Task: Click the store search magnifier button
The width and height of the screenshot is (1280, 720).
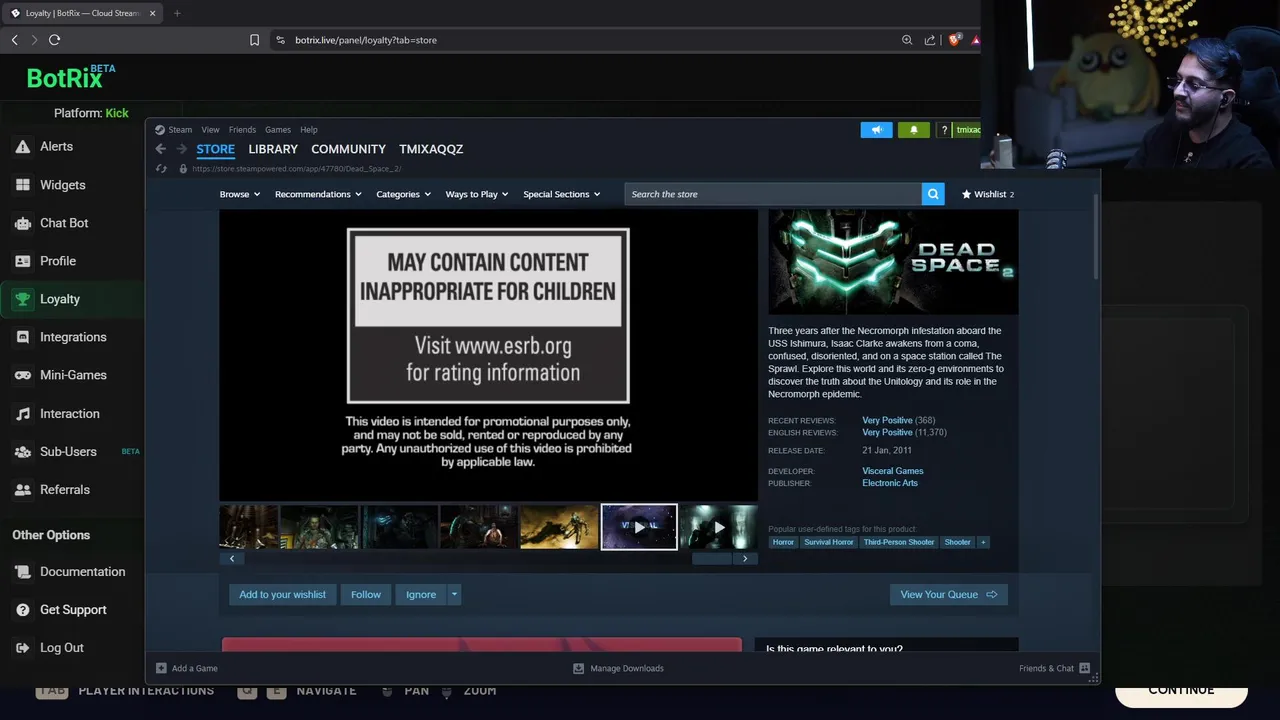Action: [933, 194]
